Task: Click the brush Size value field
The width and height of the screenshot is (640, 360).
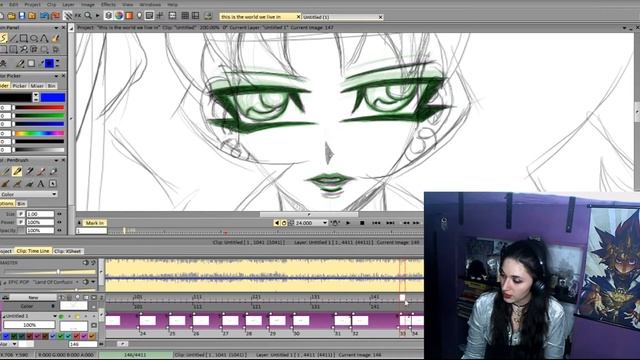Action: point(40,214)
